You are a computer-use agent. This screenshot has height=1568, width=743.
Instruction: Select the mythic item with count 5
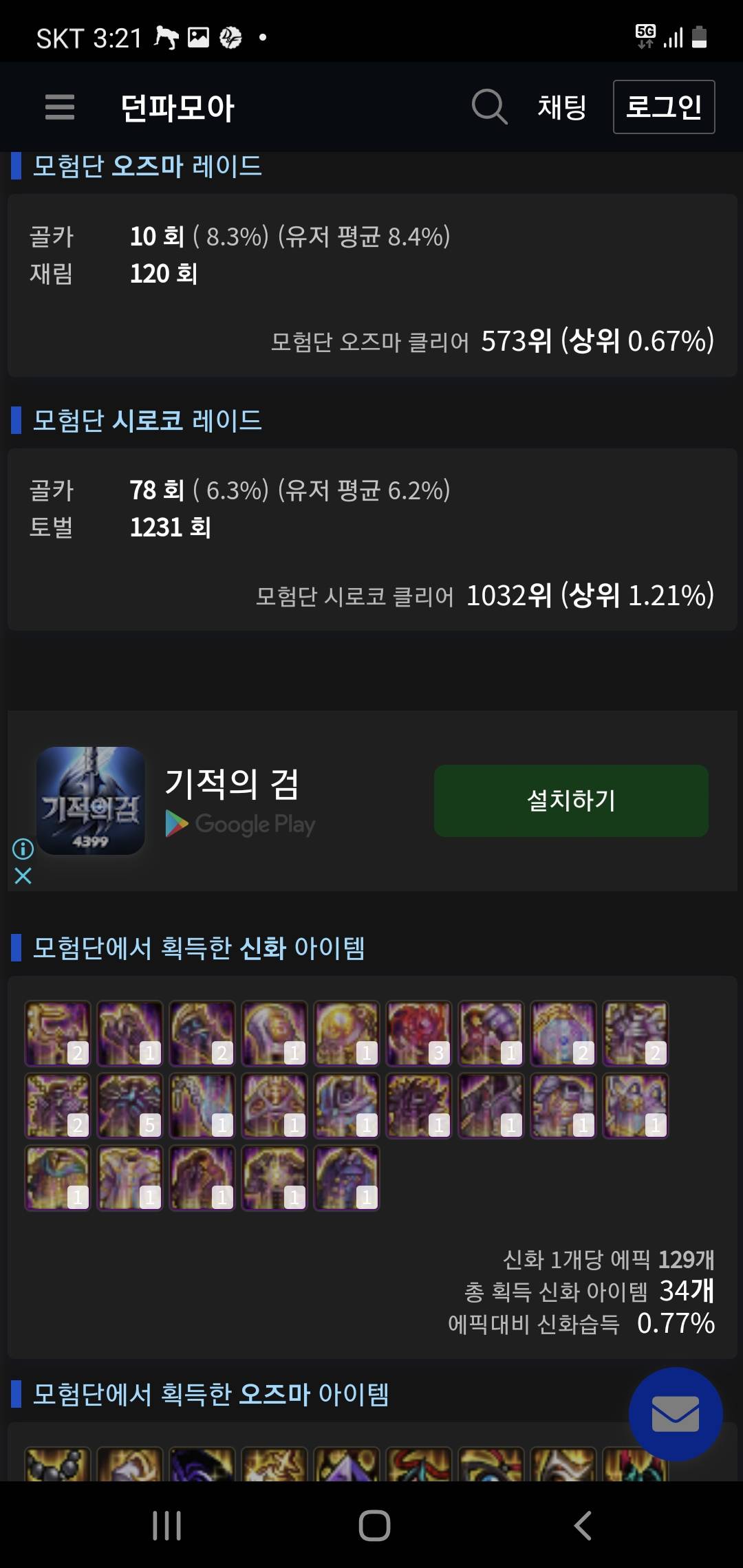click(x=130, y=1105)
